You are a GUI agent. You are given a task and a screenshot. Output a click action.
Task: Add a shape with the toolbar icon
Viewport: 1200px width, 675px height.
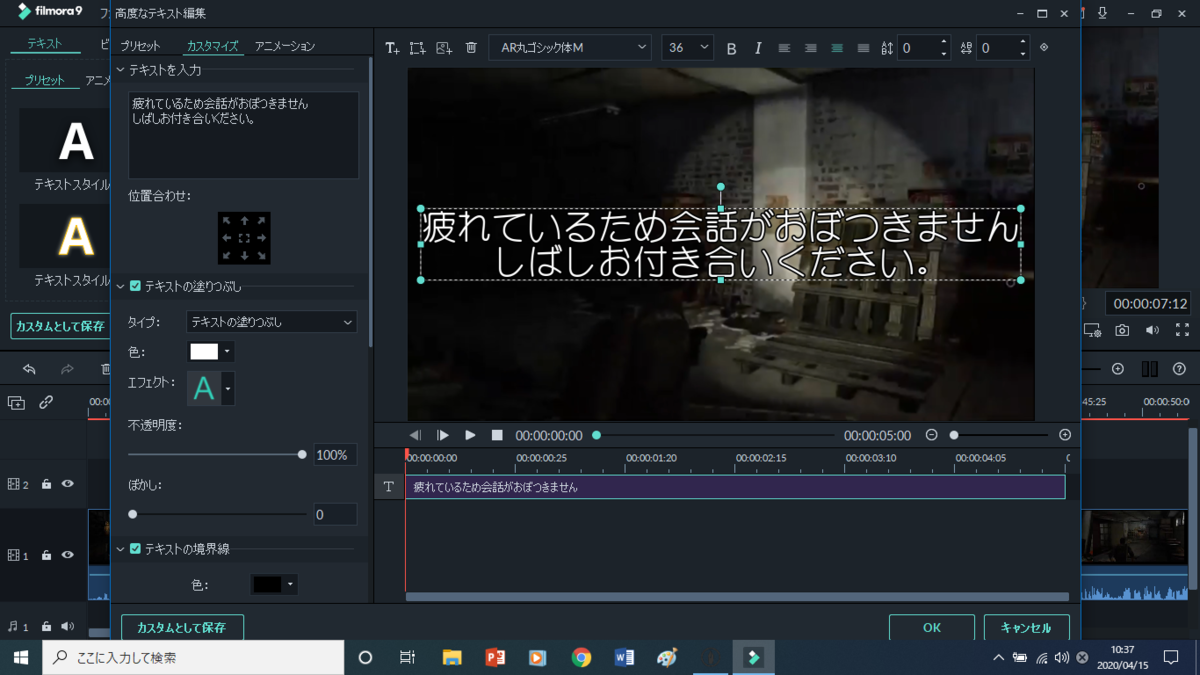coord(418,48)
